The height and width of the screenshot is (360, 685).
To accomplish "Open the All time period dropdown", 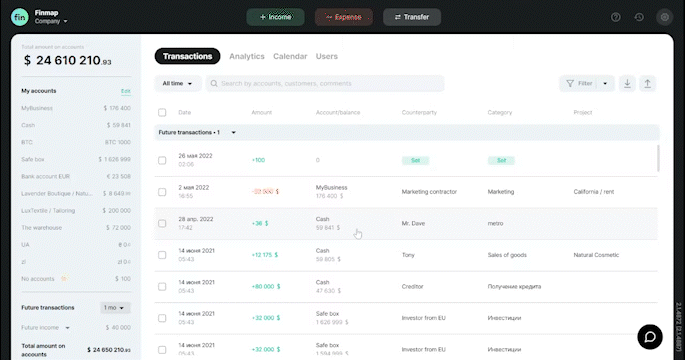I will (177, 83).
